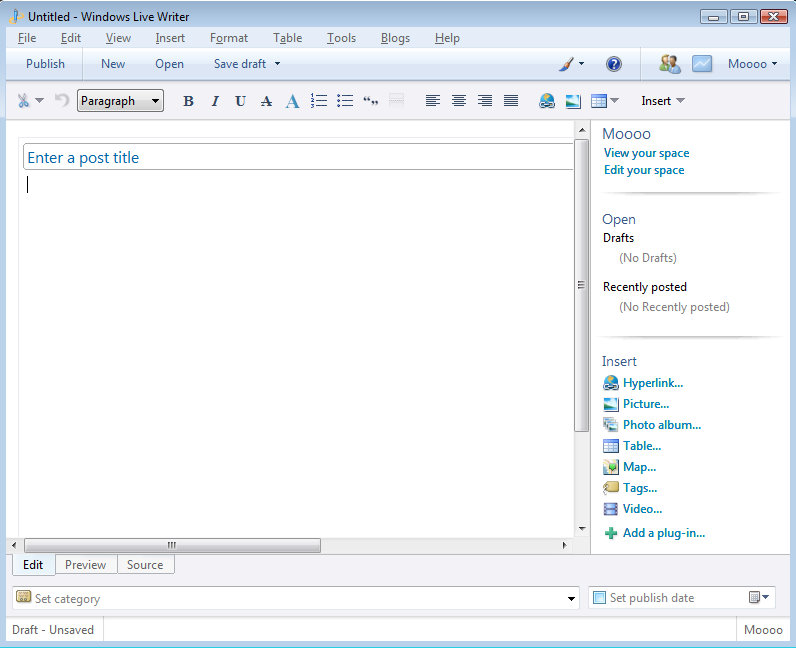Switch to the Source tab

point(145,565)
